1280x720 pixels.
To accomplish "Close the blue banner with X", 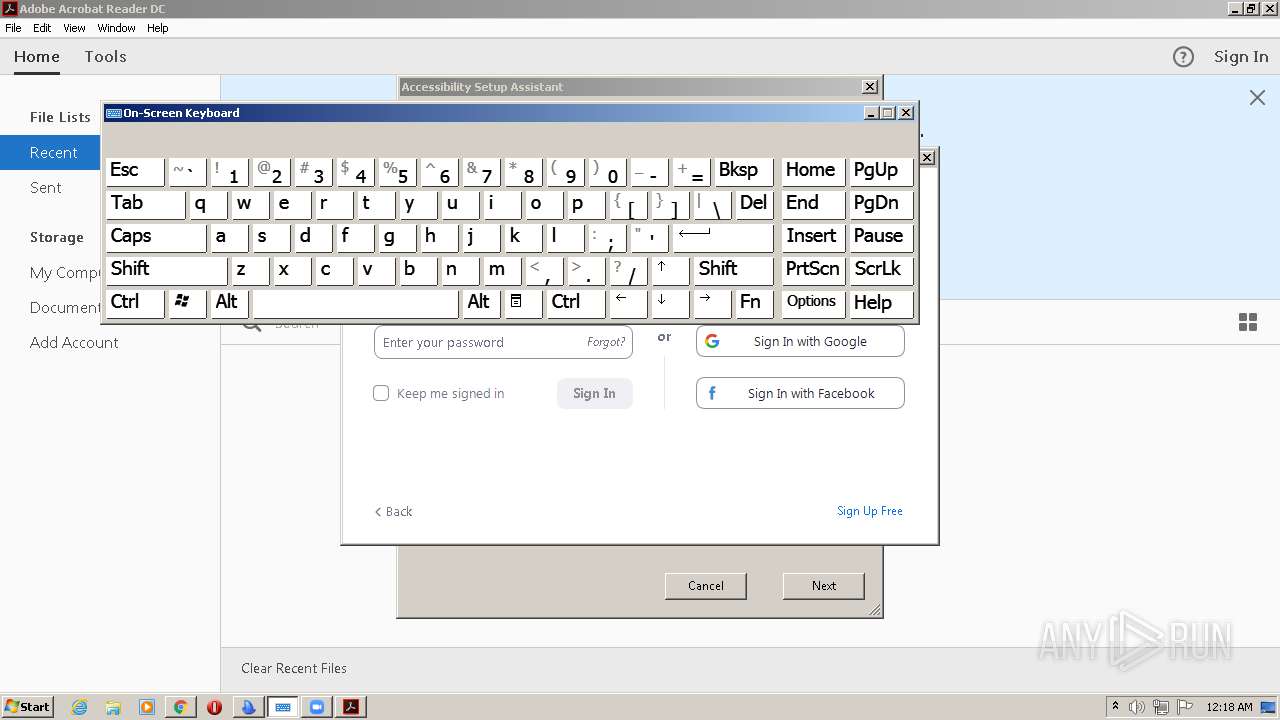I will [1257, 97].
